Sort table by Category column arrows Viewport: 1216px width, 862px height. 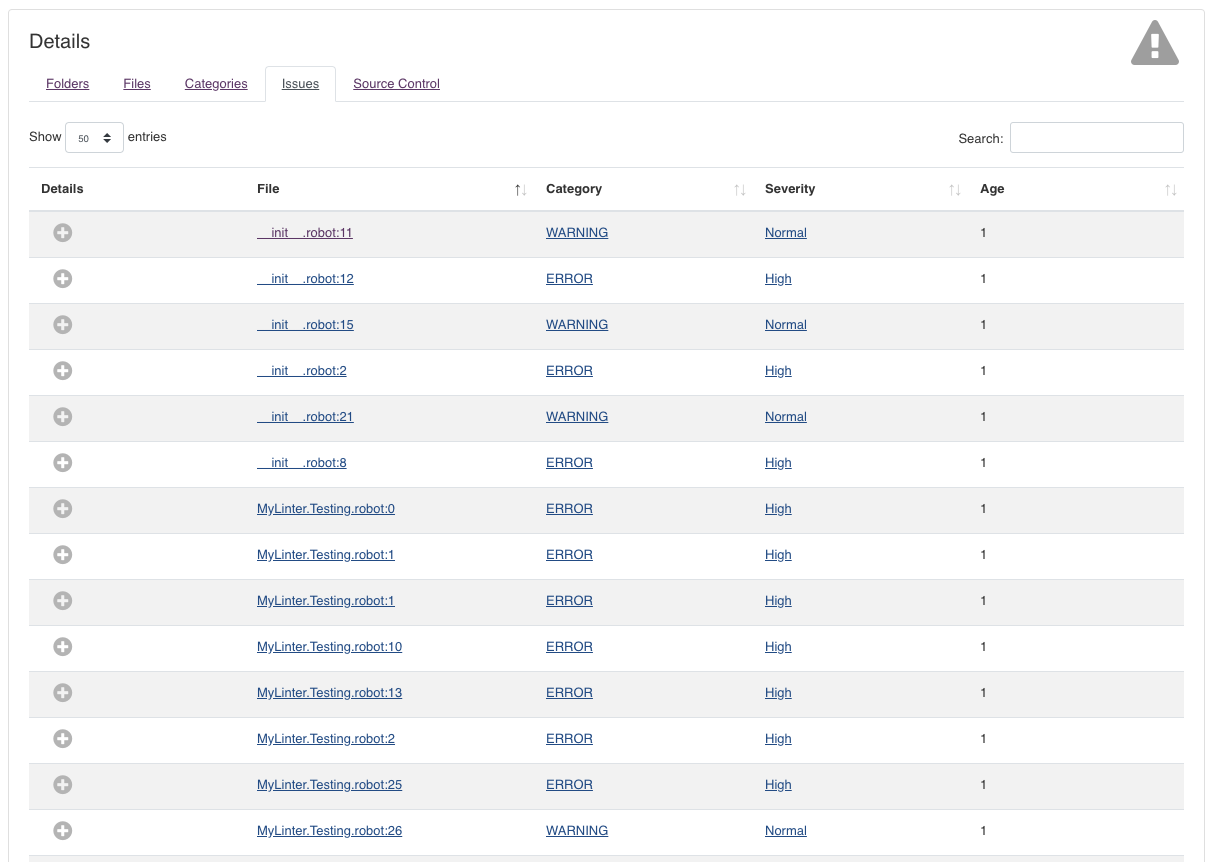[740, 189]
